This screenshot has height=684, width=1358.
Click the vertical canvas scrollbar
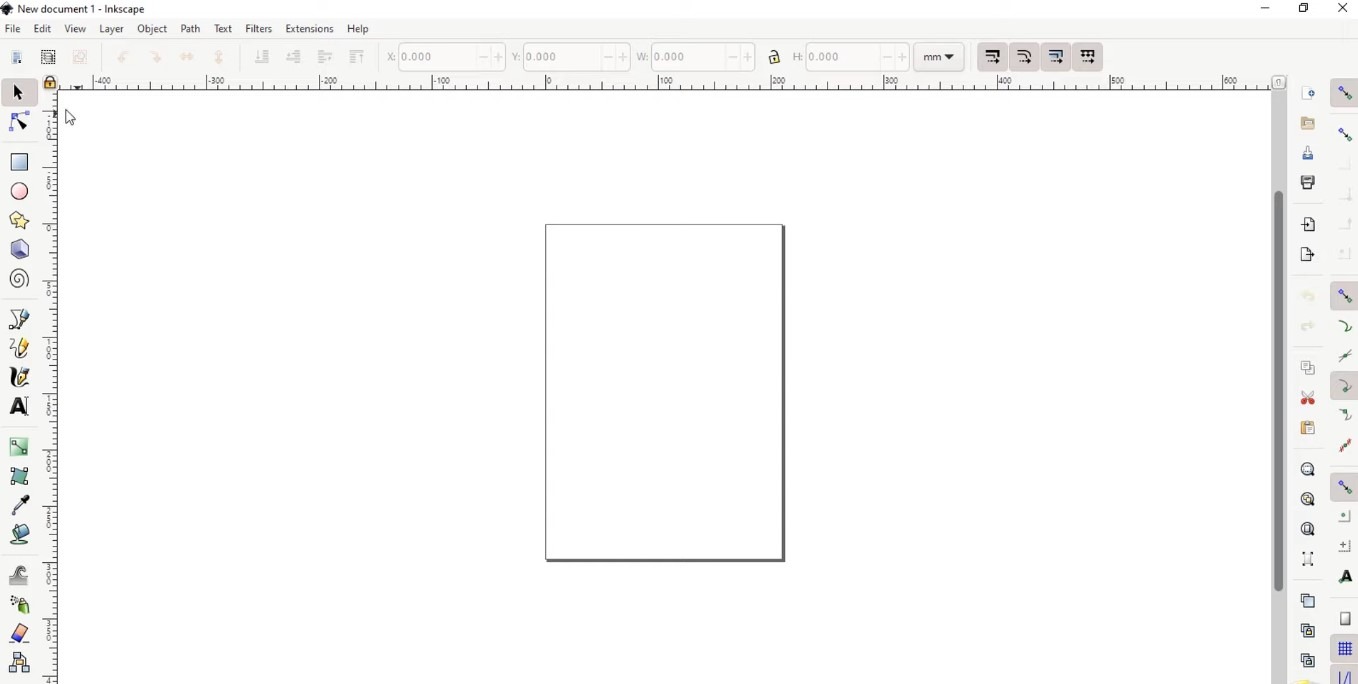(1278, 390)
